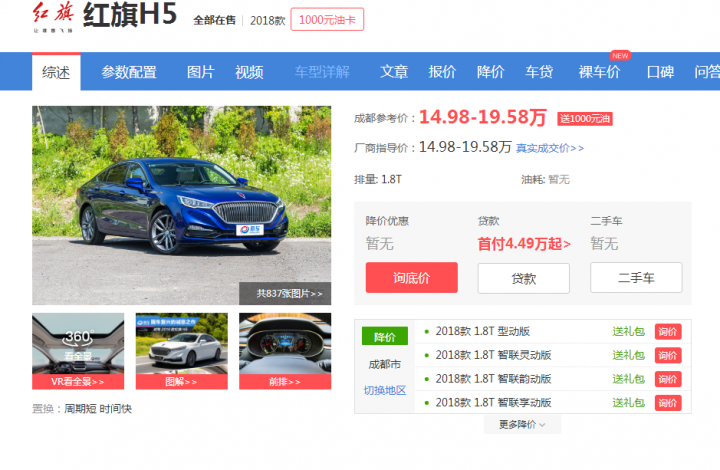The image size is (720, 470).
Task: Click 送礼包 for 智联灵动版
Action: click(629, 355)
